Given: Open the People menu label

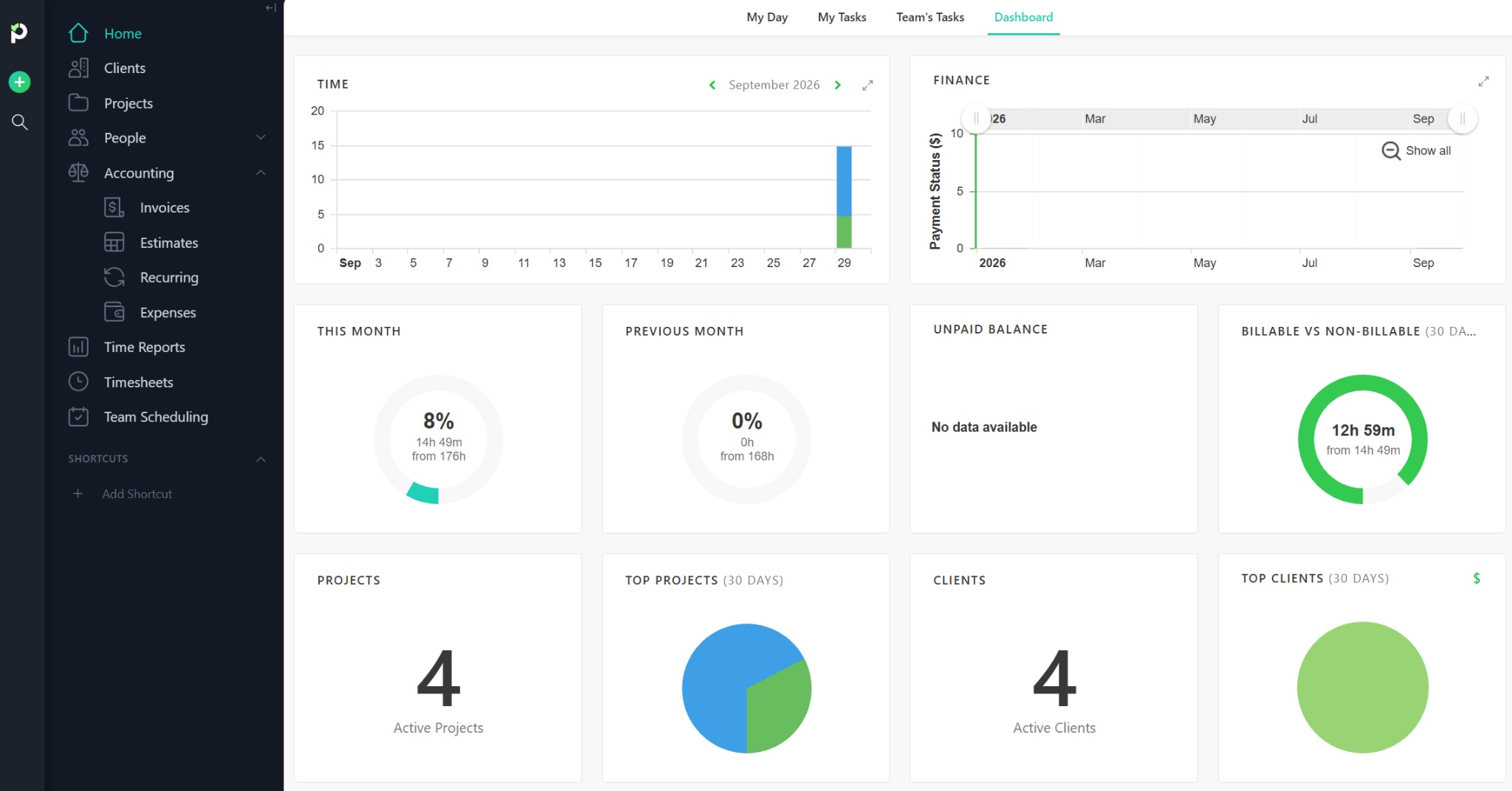Looking at the screenshot, I should (x=125, y=138).
